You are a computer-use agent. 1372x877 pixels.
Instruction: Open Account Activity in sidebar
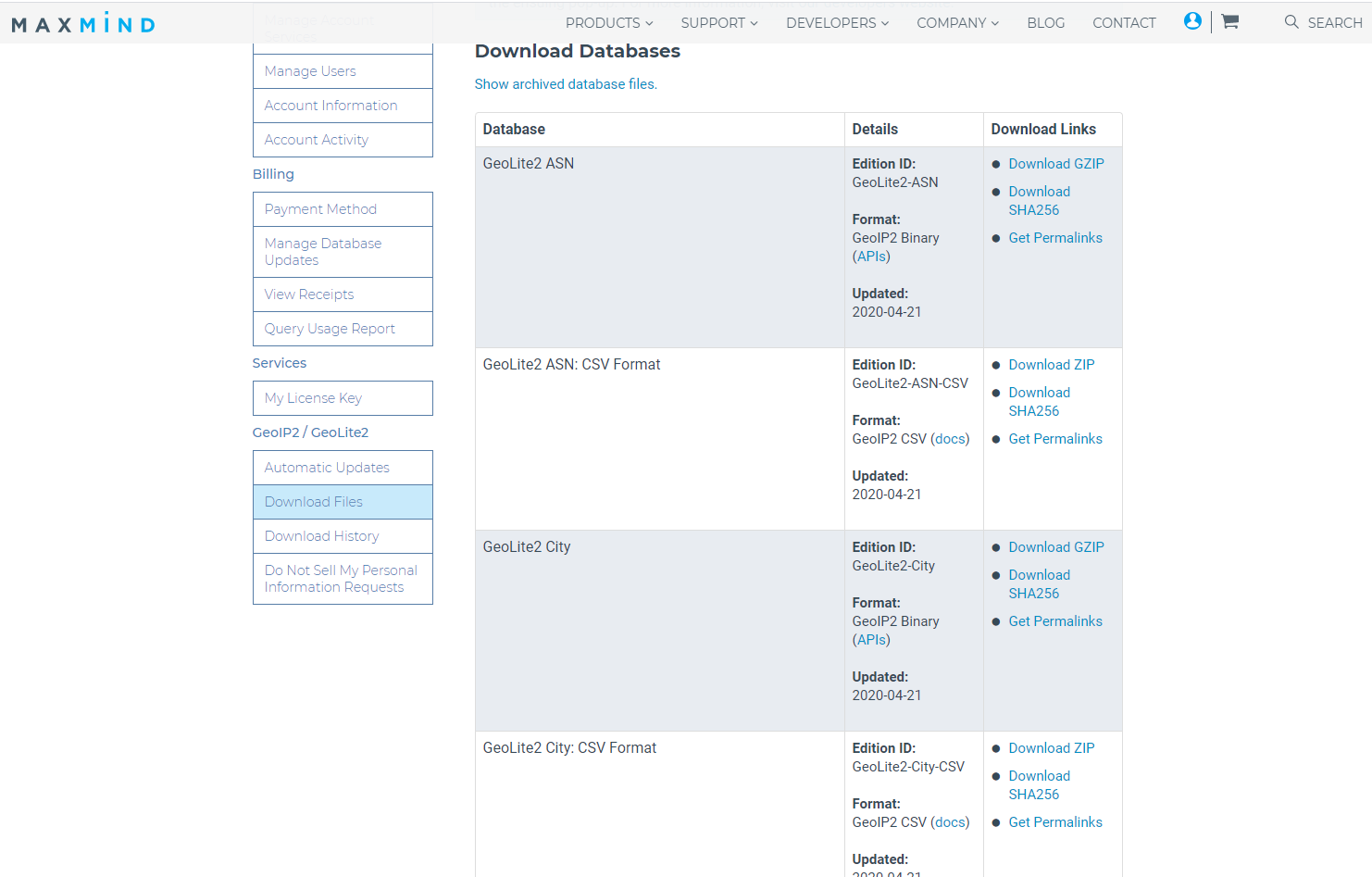click(343, 140)
